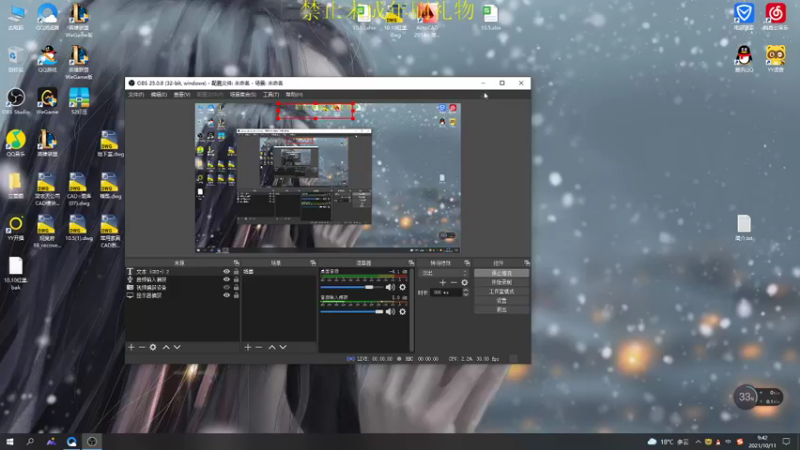Remove the transition with the minus icon

(454, 282)
